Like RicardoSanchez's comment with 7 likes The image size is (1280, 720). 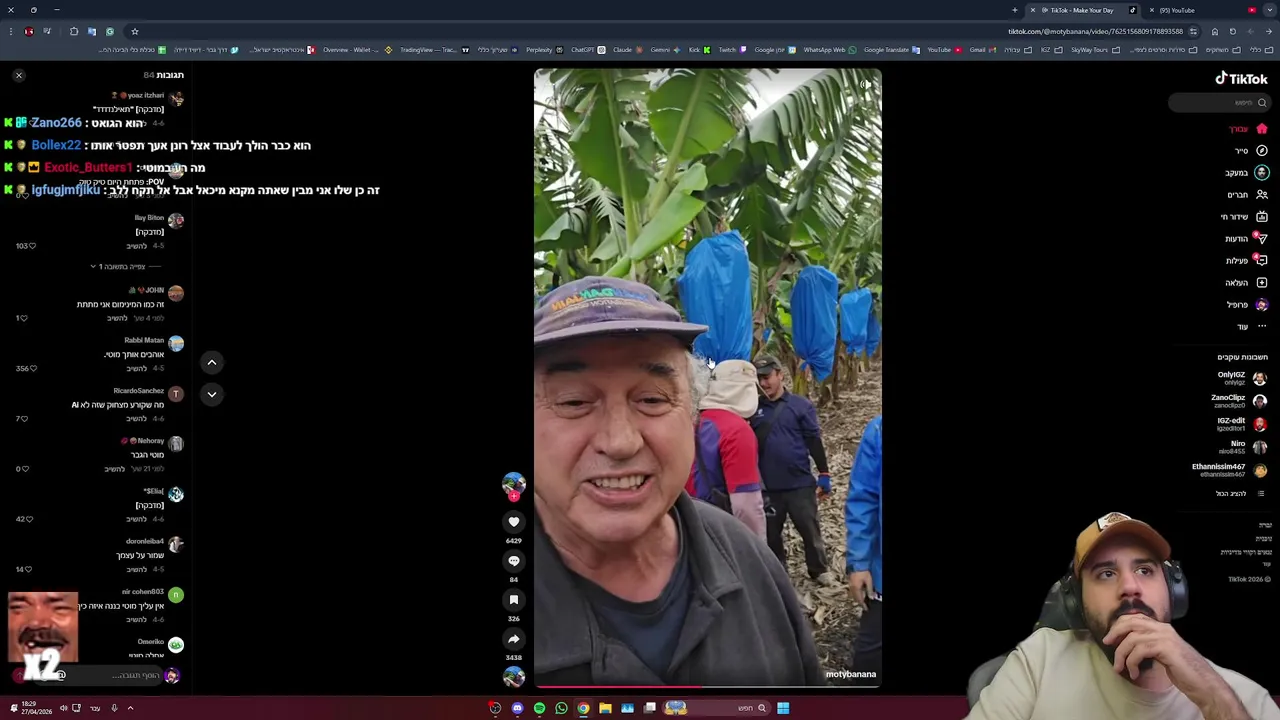click(24, 419)
